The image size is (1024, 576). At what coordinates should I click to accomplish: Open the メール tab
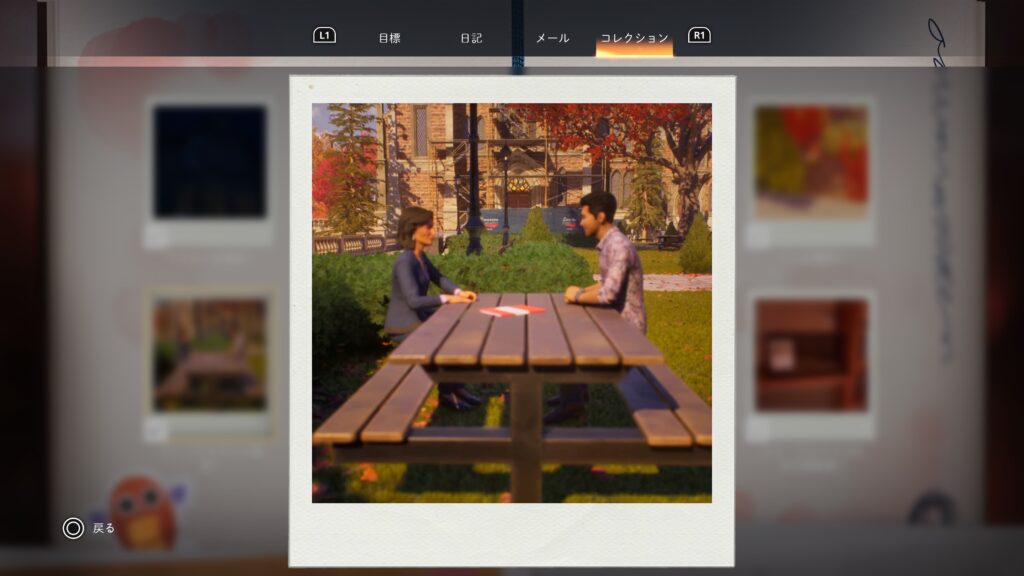click(552, 38)
